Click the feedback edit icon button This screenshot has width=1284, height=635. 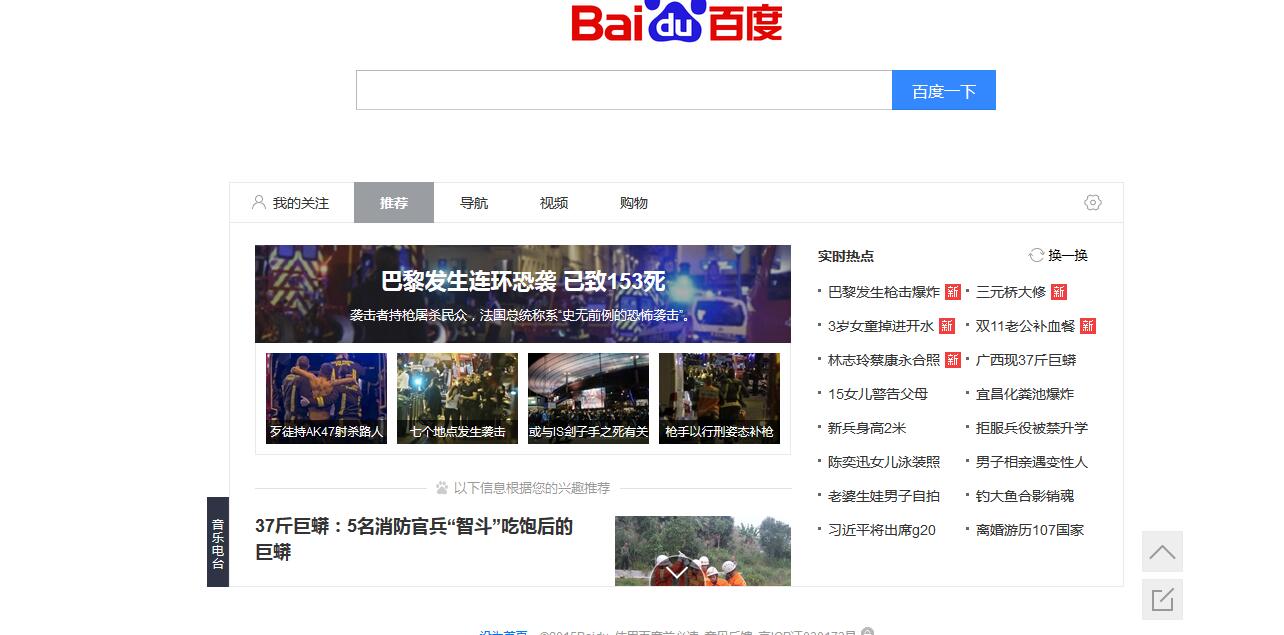pyautogui.click(x=1162, y=599)
